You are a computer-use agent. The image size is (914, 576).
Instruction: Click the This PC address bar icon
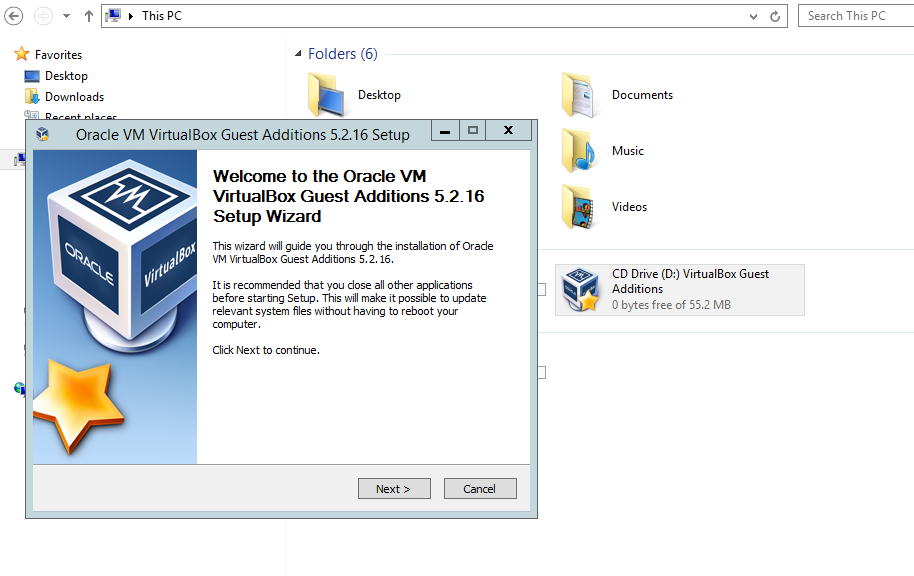113,16
